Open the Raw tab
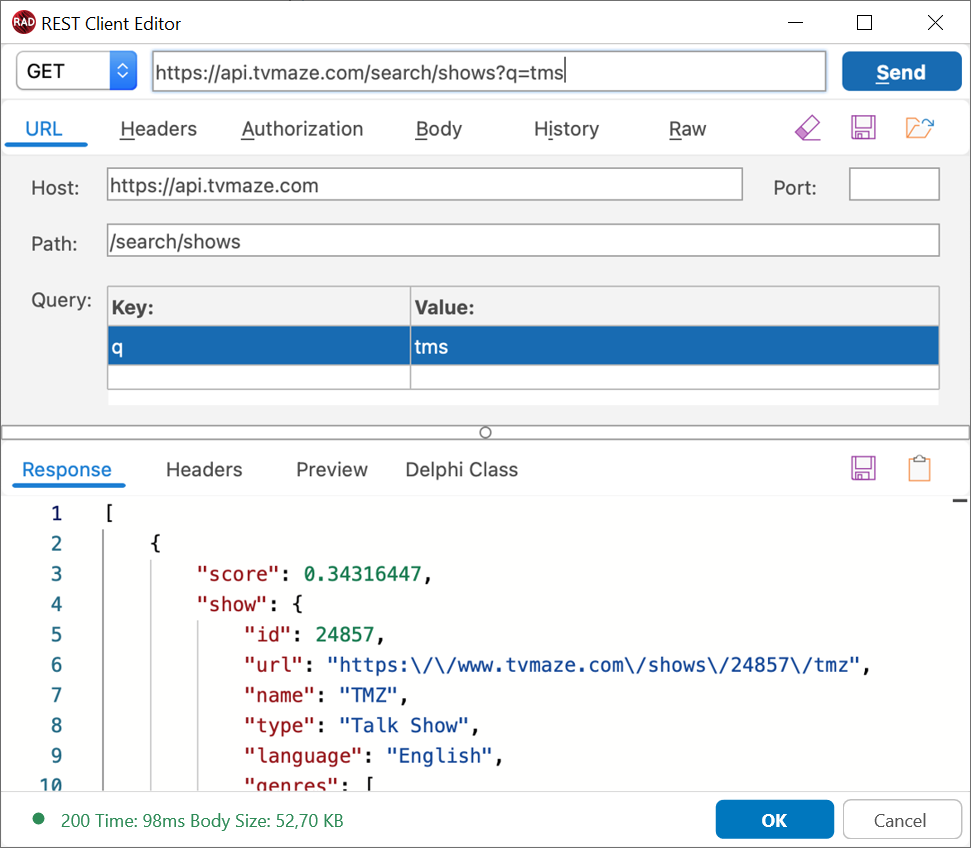Screen dimensions: 971x848 click(687, 128)
